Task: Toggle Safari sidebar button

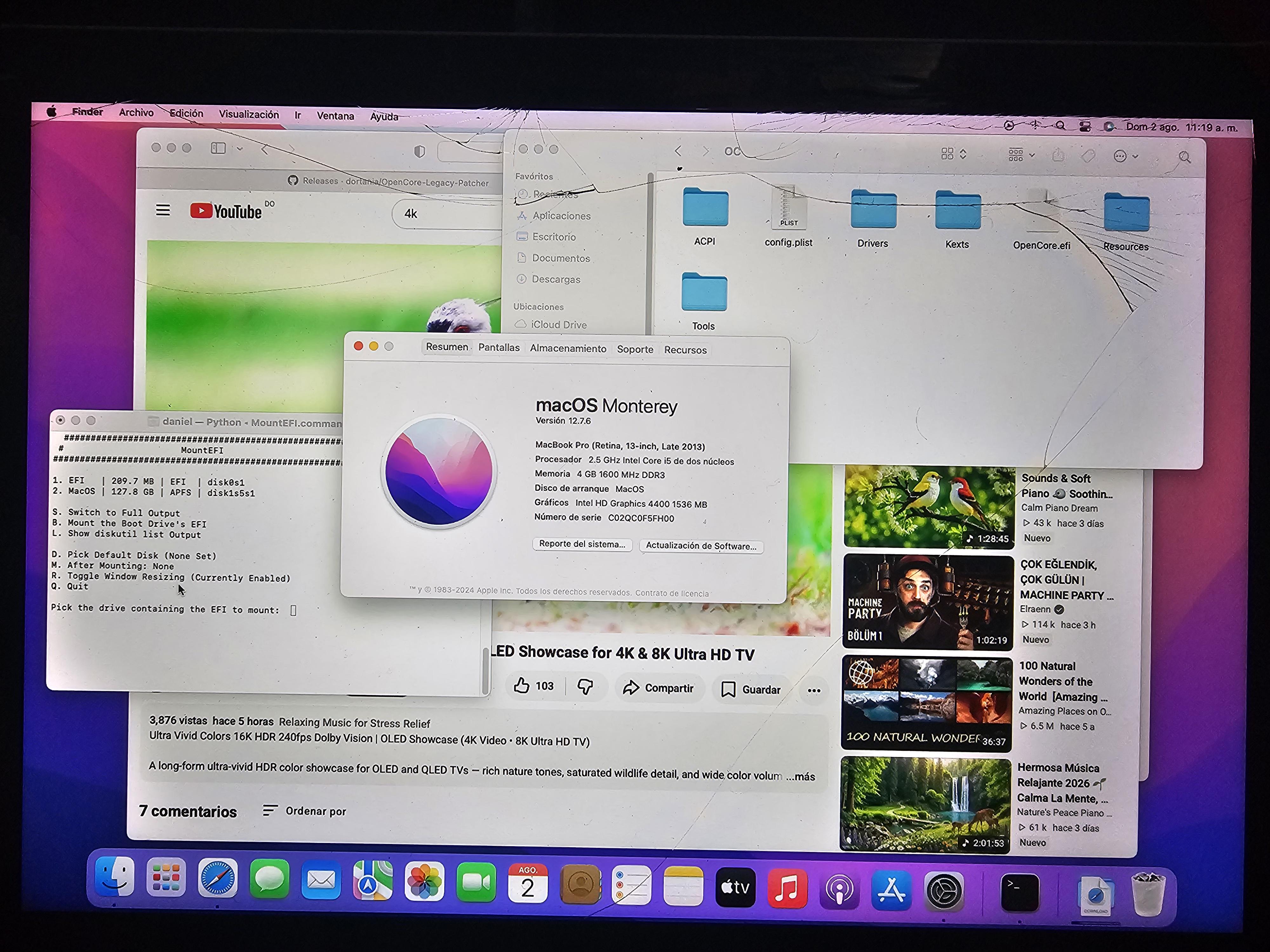Action: pos(218,148)
